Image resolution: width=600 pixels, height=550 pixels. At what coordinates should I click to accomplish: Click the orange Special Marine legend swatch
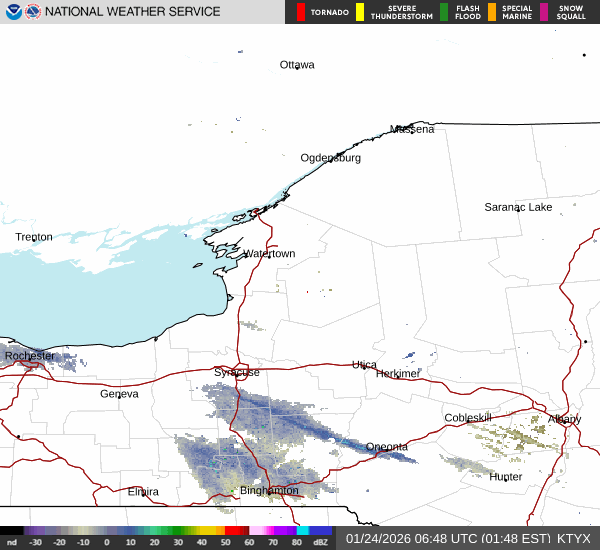coord(491,12)
